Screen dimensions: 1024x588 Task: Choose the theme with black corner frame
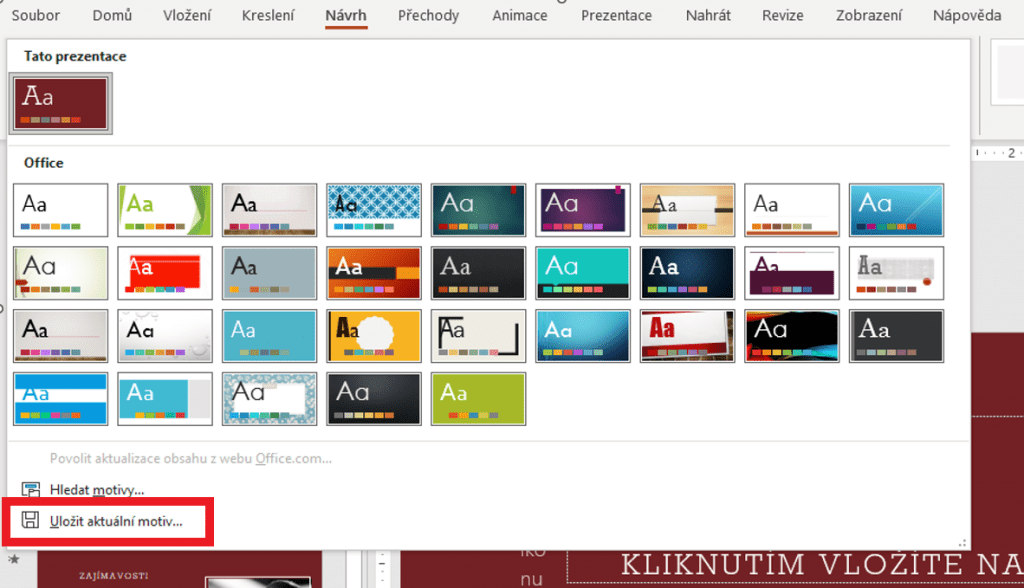point(478,336)
